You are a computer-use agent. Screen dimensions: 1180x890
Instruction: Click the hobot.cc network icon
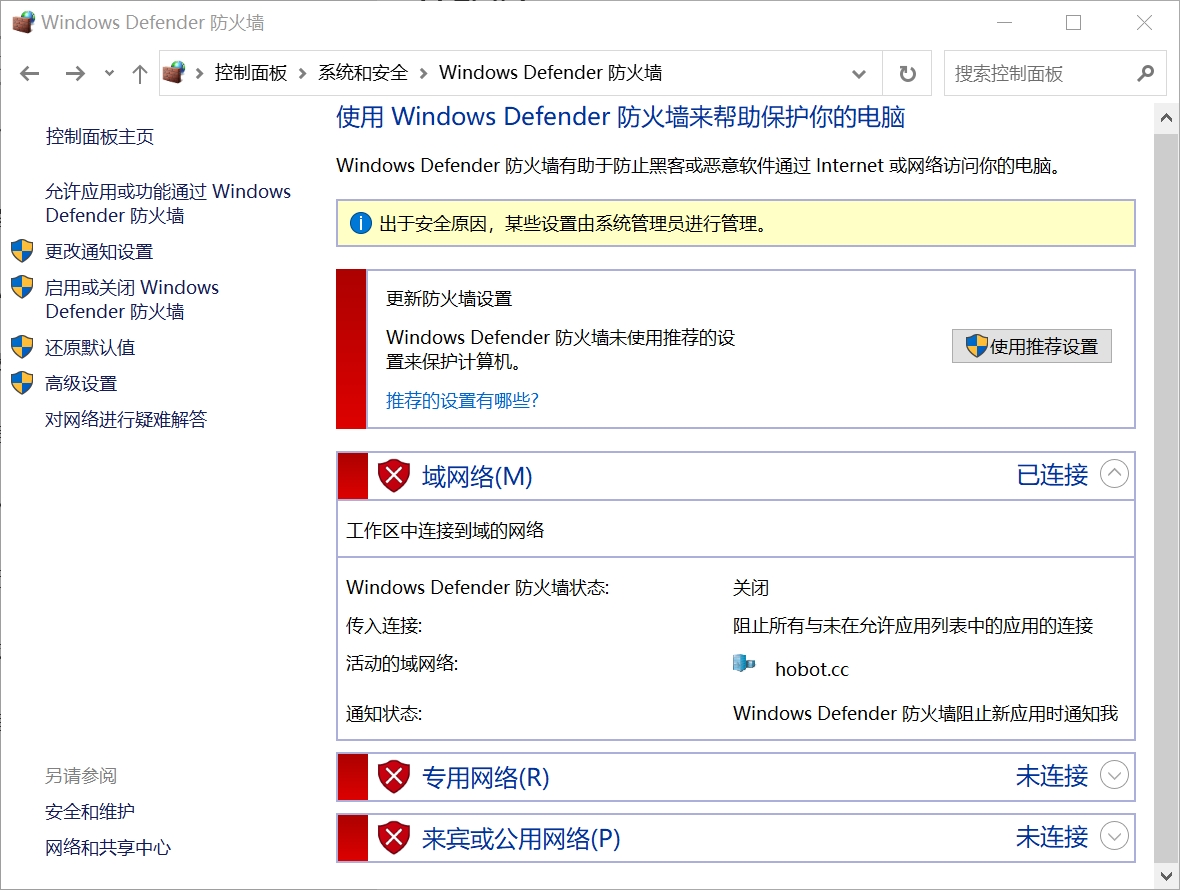click(744, 663)
